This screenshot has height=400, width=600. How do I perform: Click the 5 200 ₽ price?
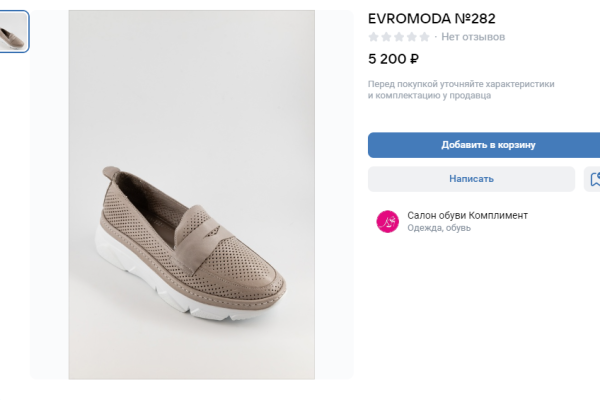pos(393,59)
